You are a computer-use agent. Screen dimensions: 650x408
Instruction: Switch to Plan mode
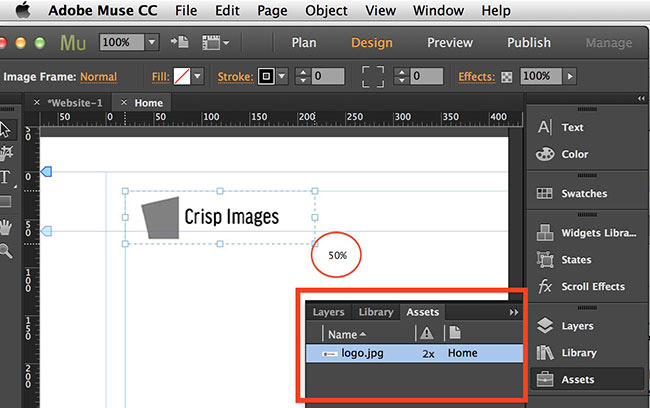click(304, 42)
